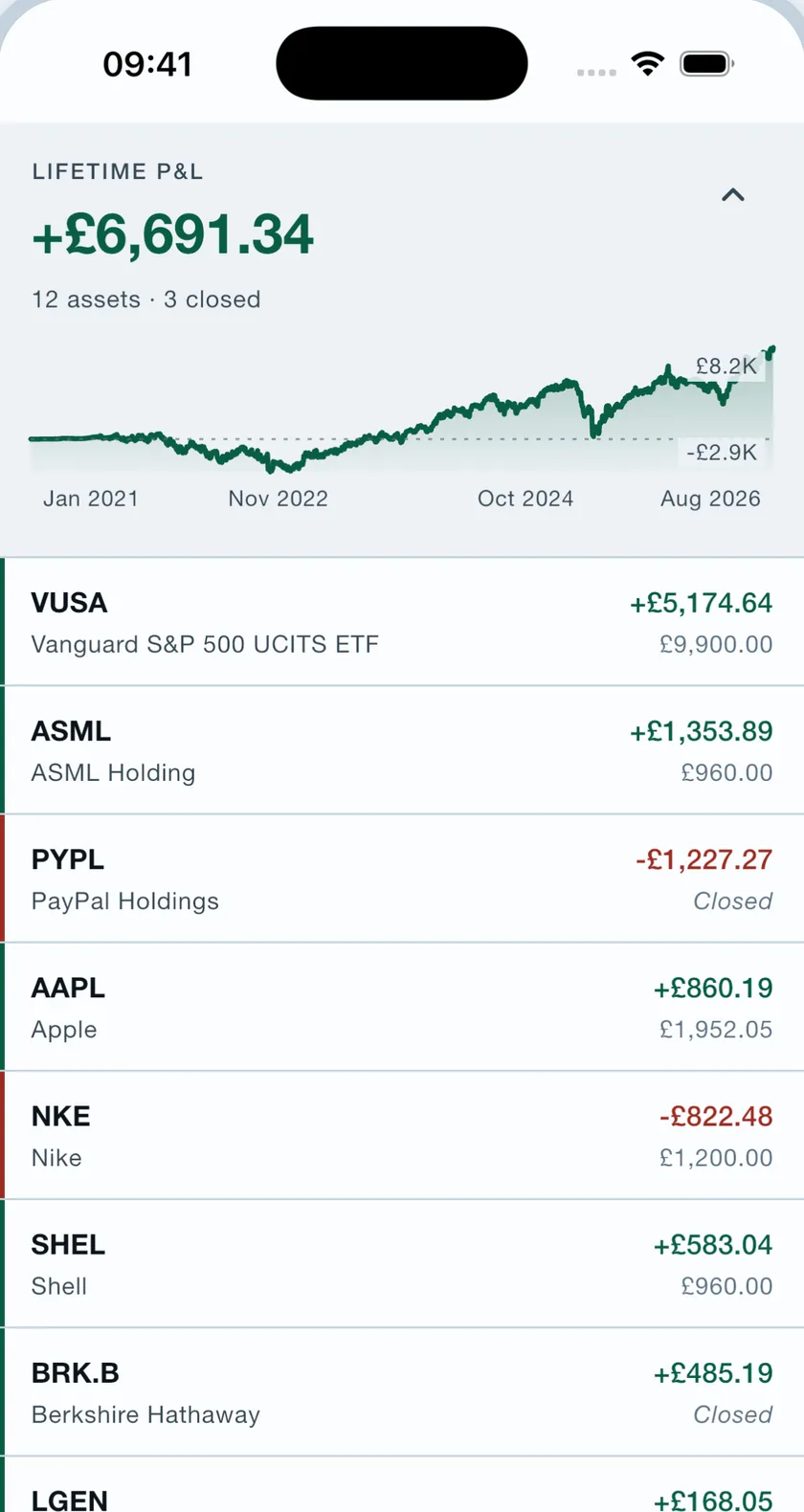Open the VUSA Vanguard S&P 500 row
The image size is (804, 1512).
point(402,622)
